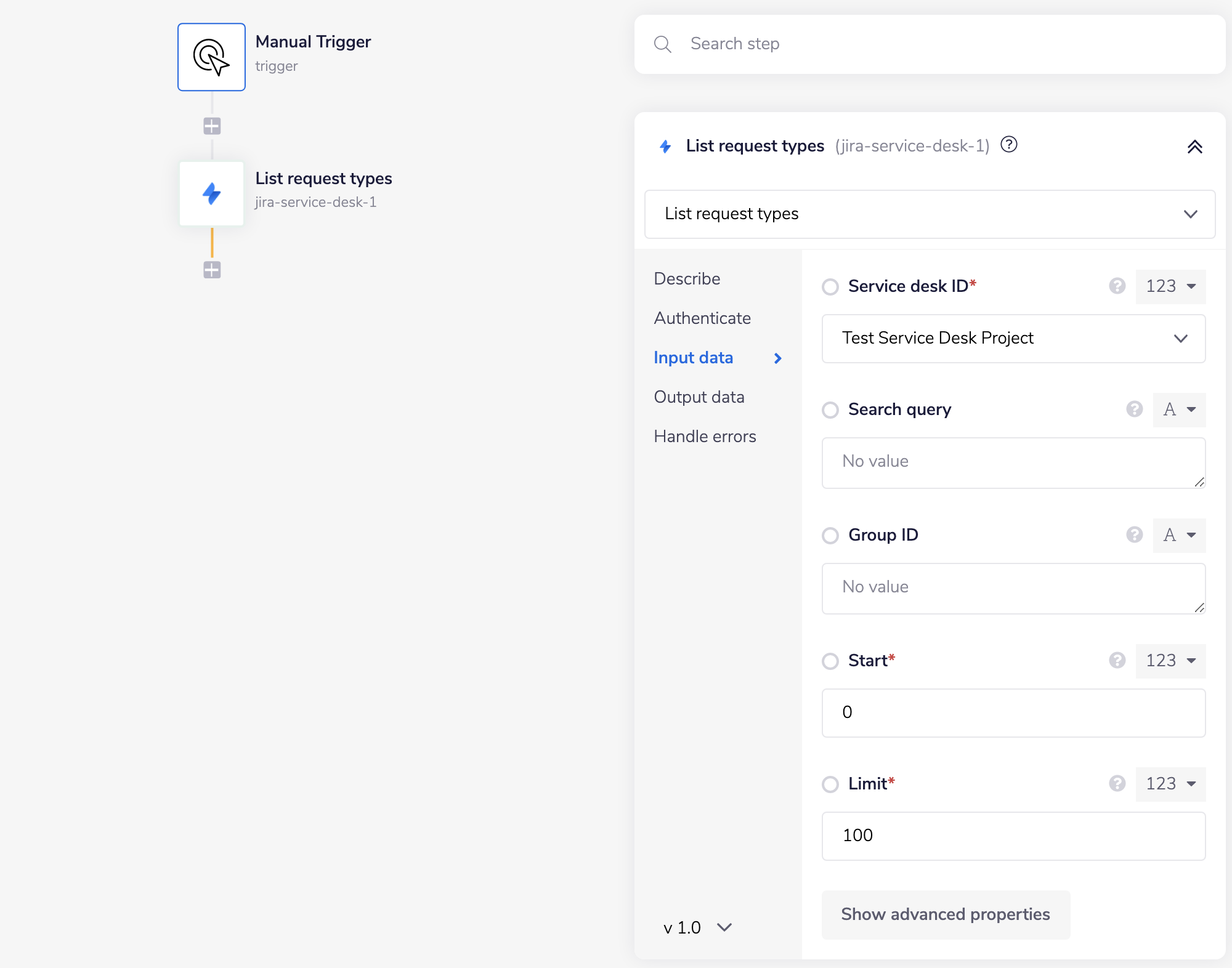Collapse the step panel using the double chevron
The width and height of the screenshot is (1232, 968).
[1196, 147]
